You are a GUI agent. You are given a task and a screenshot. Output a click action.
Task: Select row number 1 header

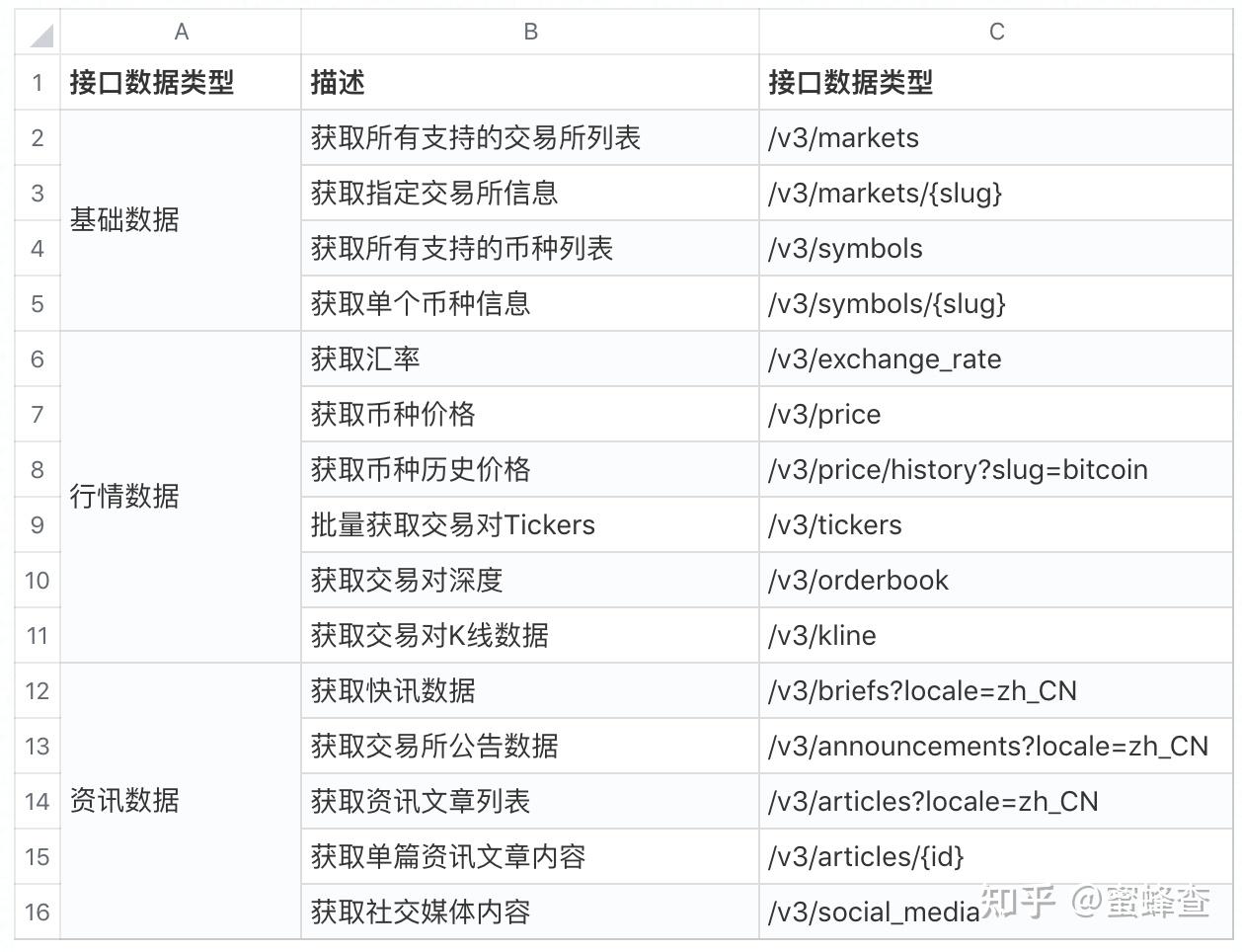[37, 83]
